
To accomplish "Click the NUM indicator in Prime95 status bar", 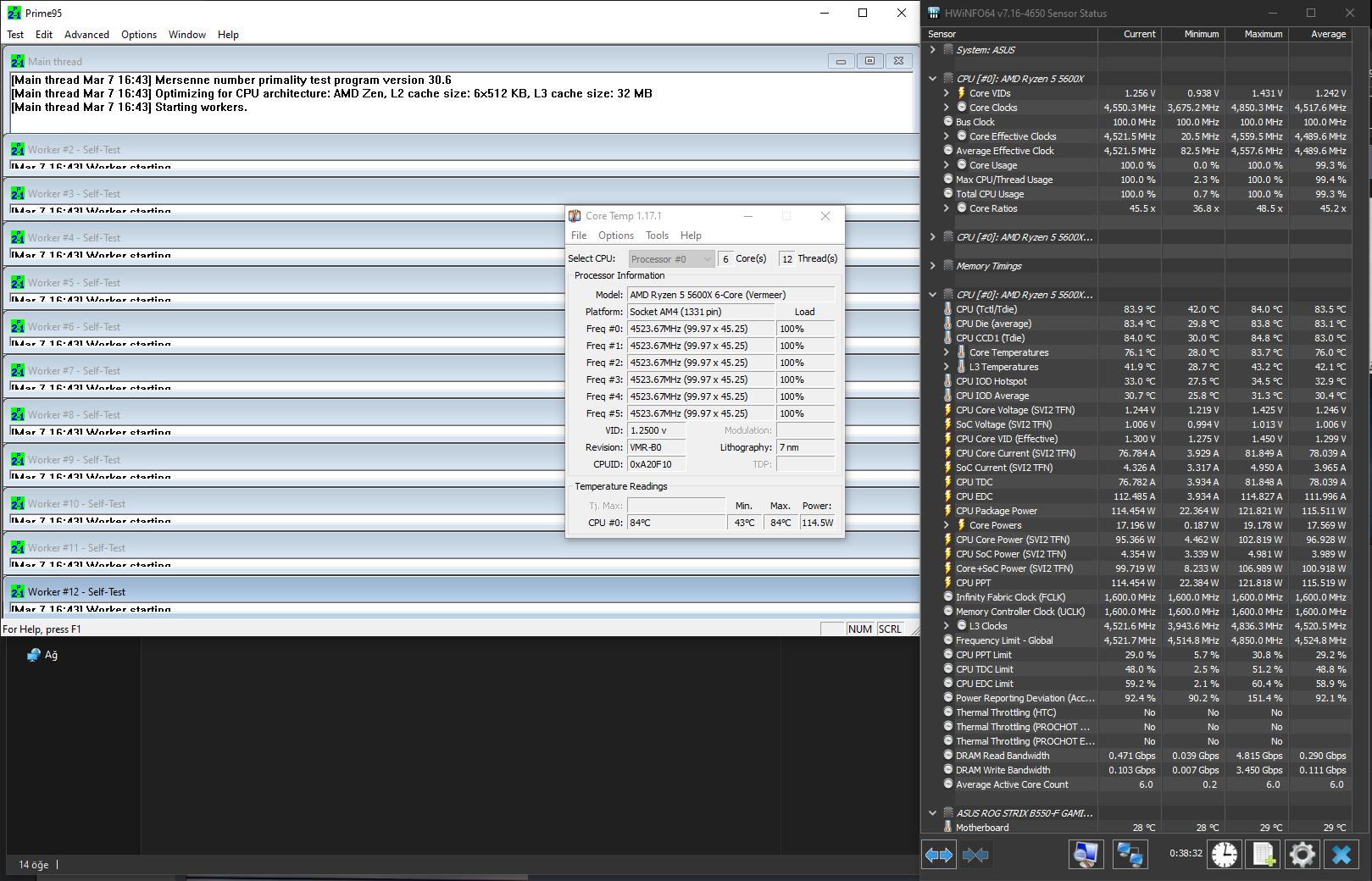I will click(x=860, y=629).
